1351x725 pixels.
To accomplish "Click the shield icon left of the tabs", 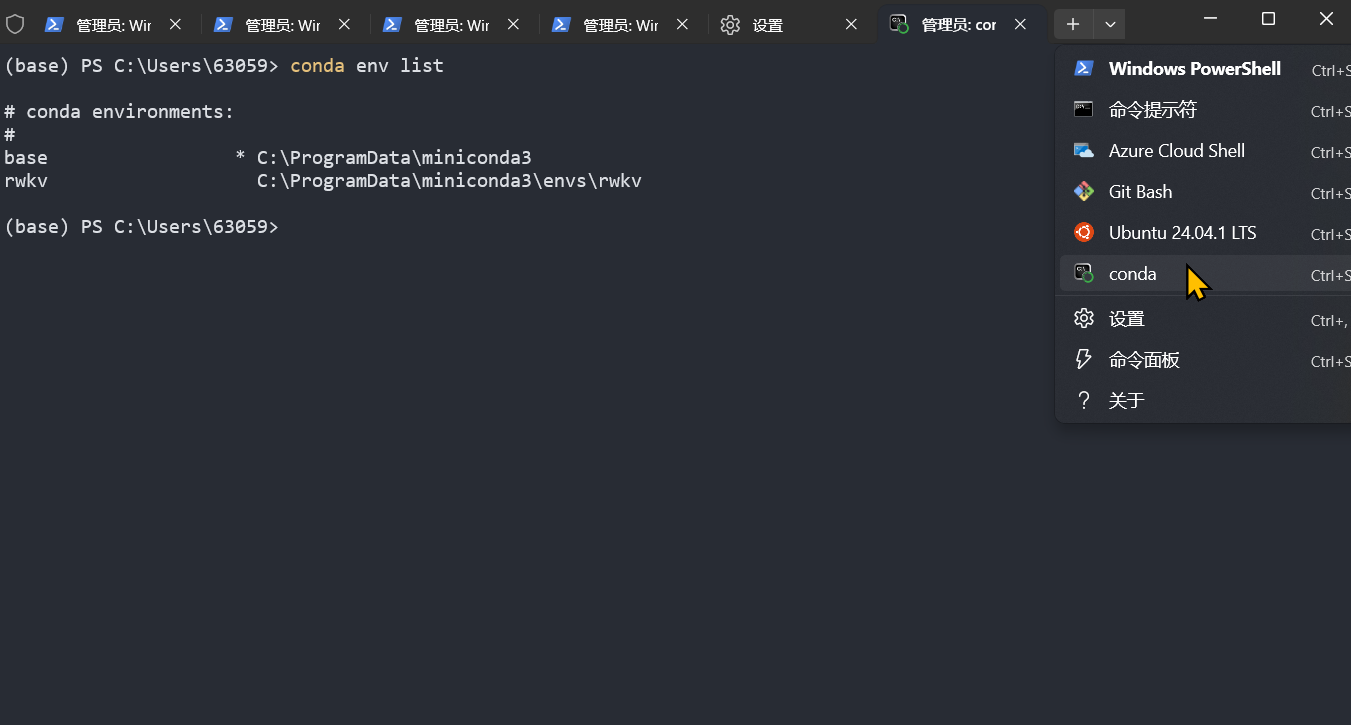I will click(x=15, y=24).
